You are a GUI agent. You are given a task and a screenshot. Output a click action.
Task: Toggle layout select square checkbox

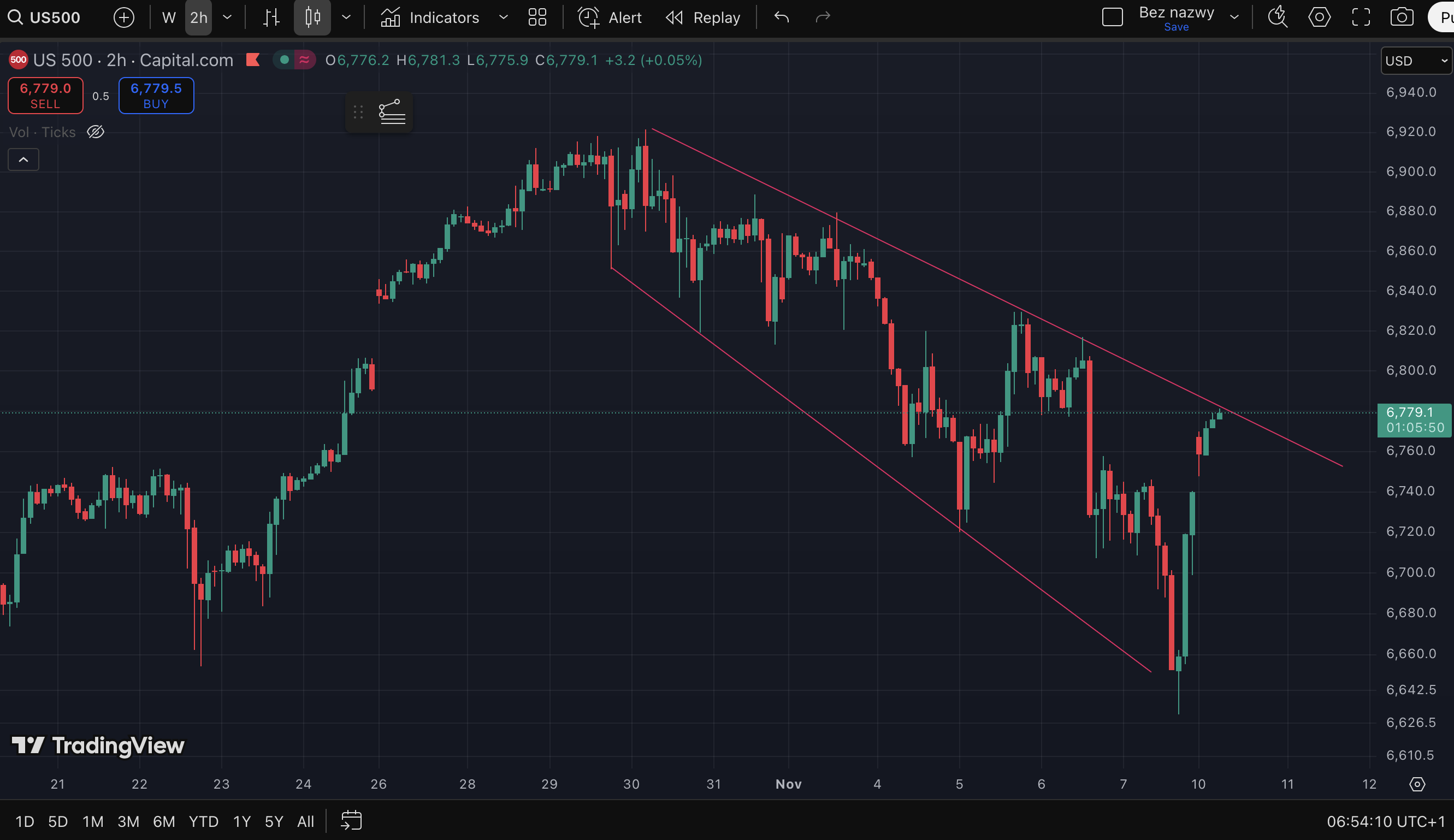1112,17
